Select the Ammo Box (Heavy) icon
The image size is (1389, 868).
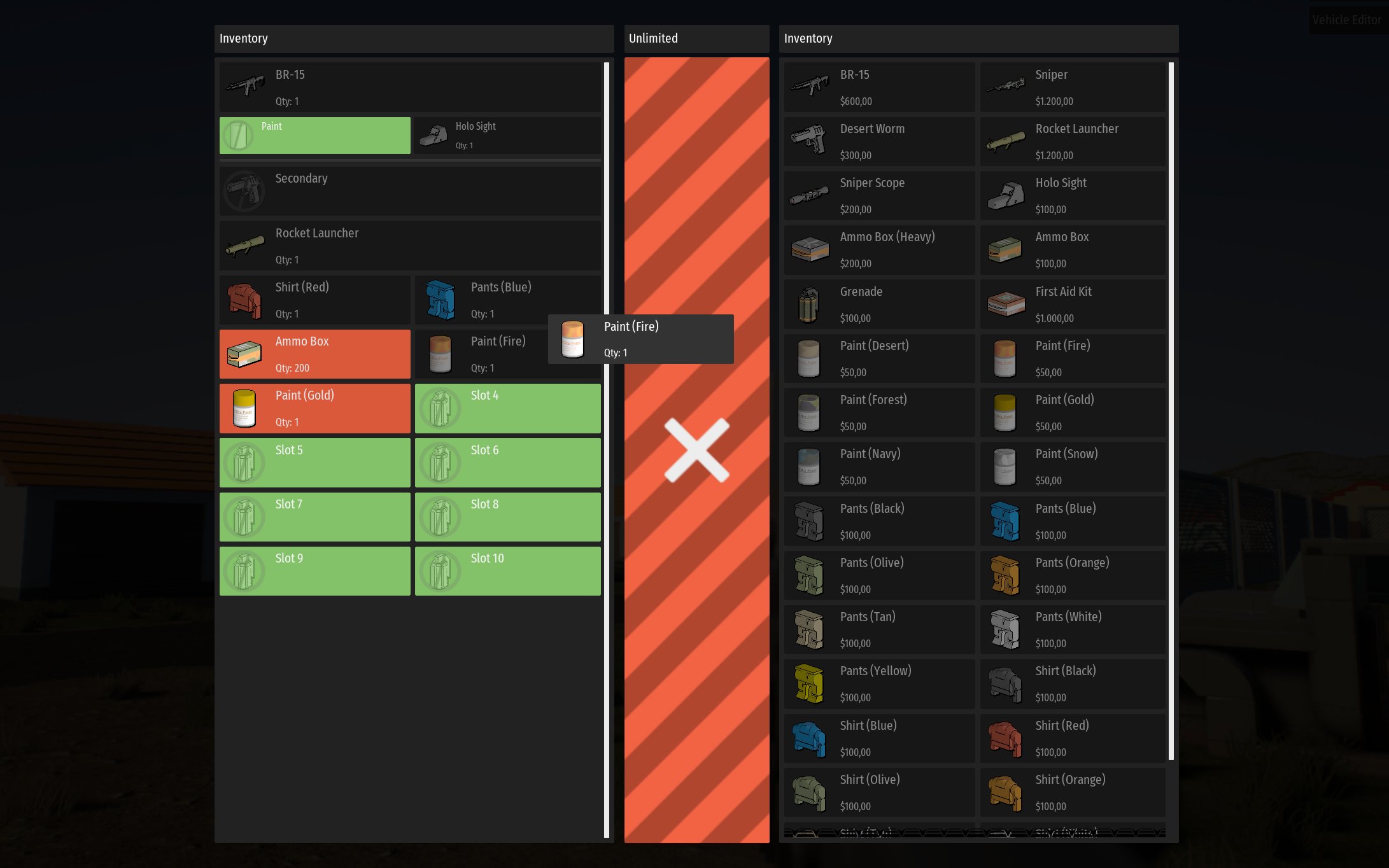[808, 249]
